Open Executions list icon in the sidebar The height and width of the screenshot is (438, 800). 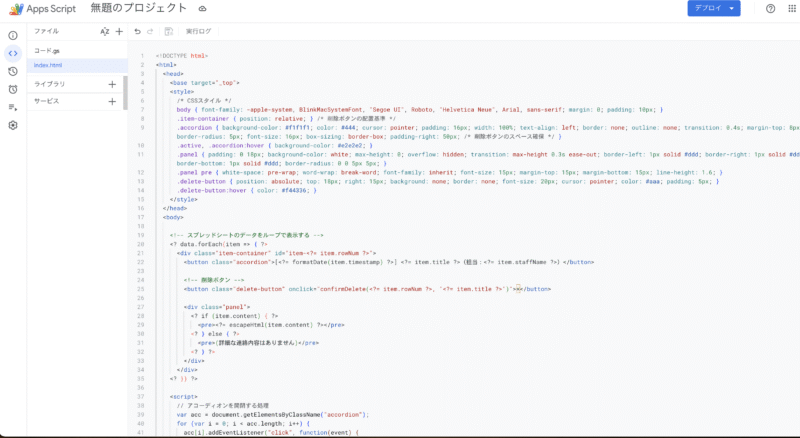(x=13, y=107)
